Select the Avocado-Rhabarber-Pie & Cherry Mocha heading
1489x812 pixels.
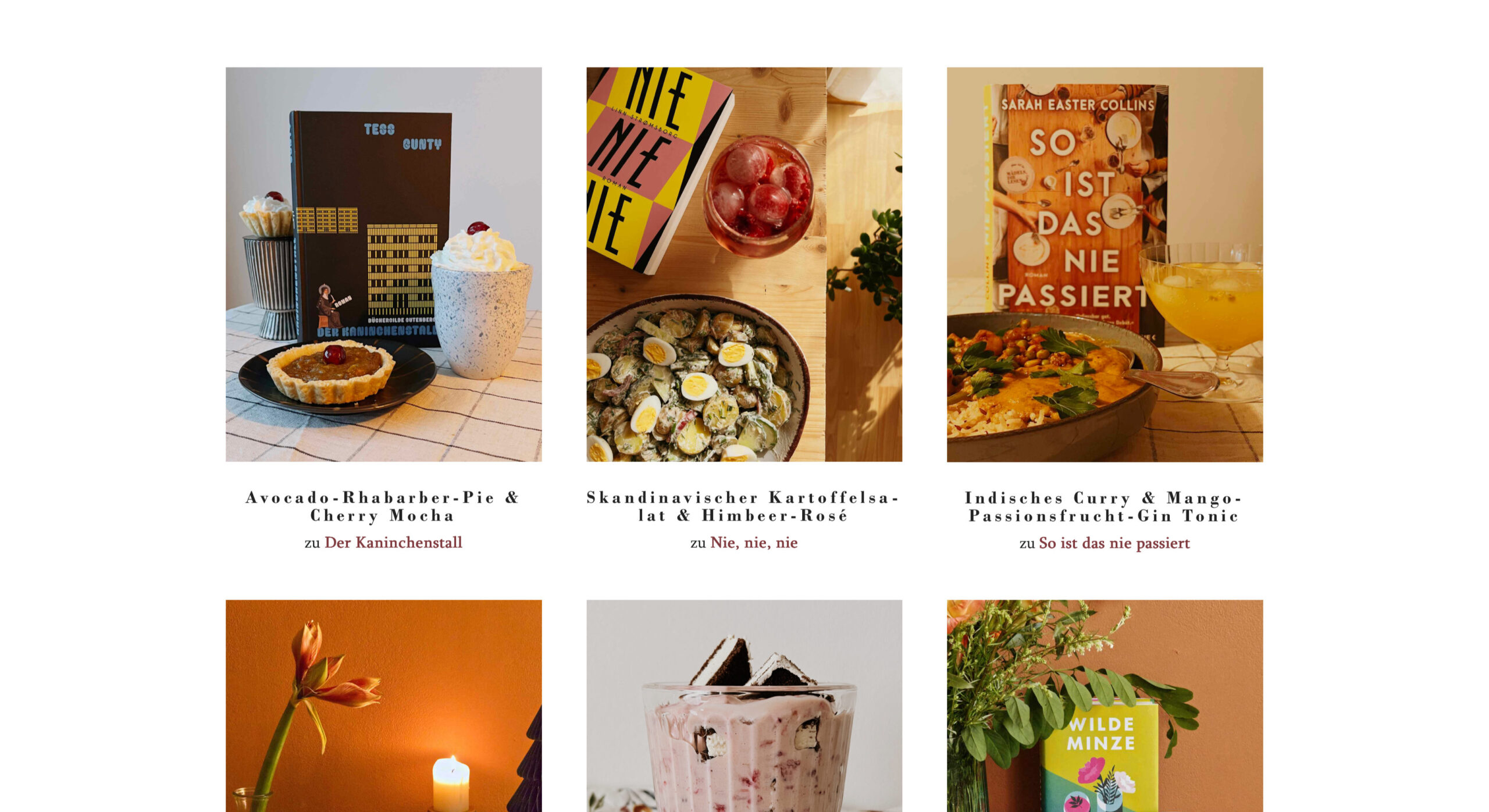pyautogui.click(x=383, y=507)
